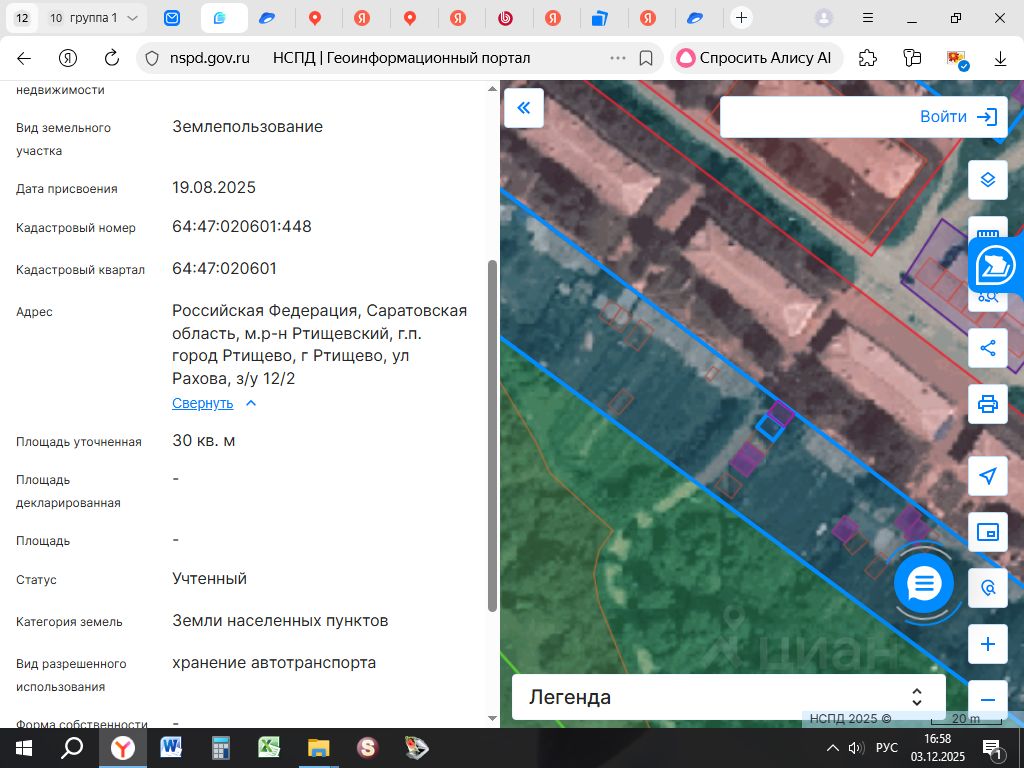Viewport: 1024px width, 768px height.
Task: Switch to the tab with the red circle icon
Action: pyautogui.click(x=505, y=18)
